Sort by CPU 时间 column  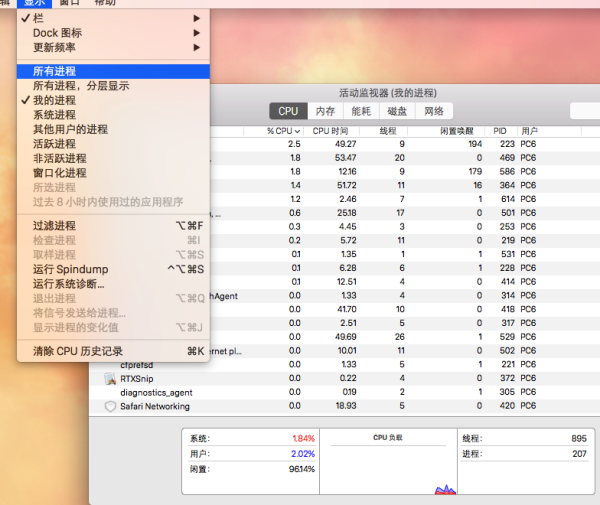[x=331, y=131]
